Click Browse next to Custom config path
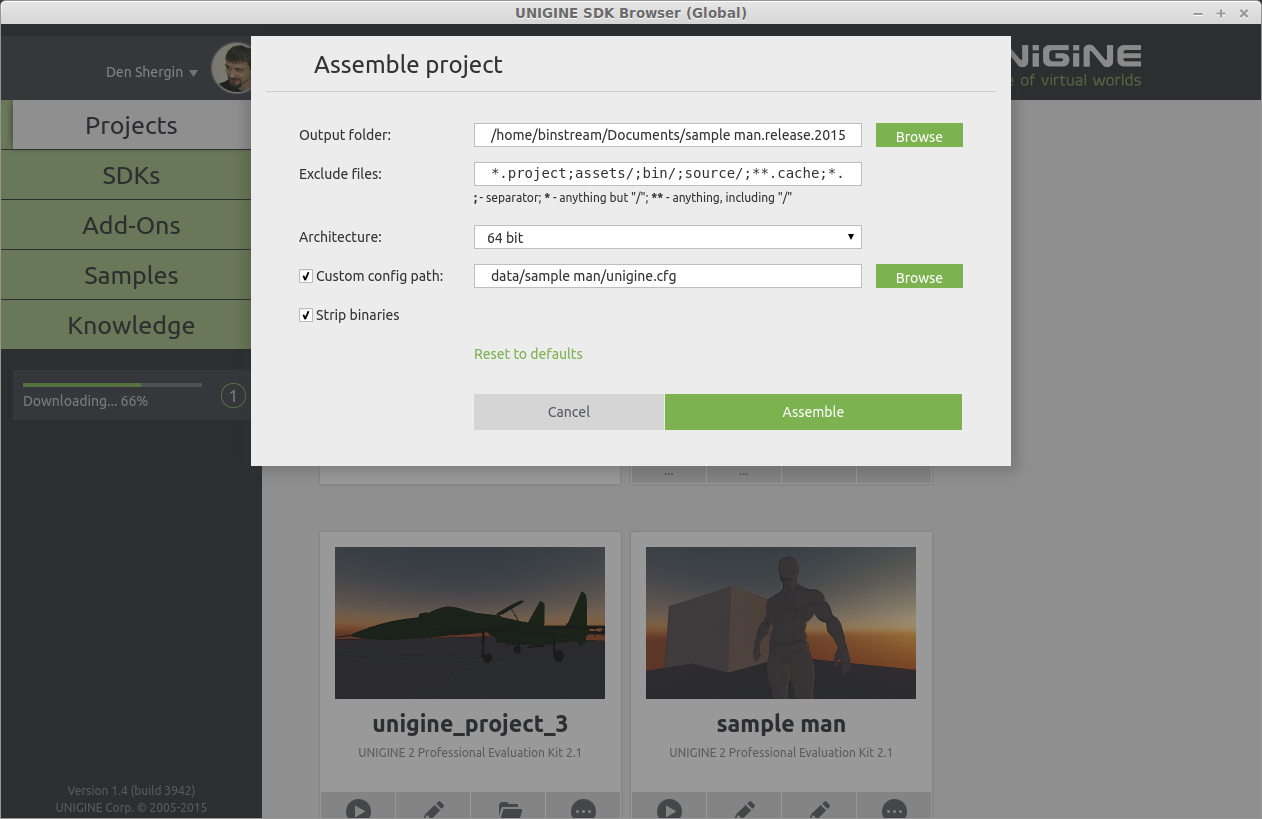The image size is (1262, 819). [x=919, y=277]
